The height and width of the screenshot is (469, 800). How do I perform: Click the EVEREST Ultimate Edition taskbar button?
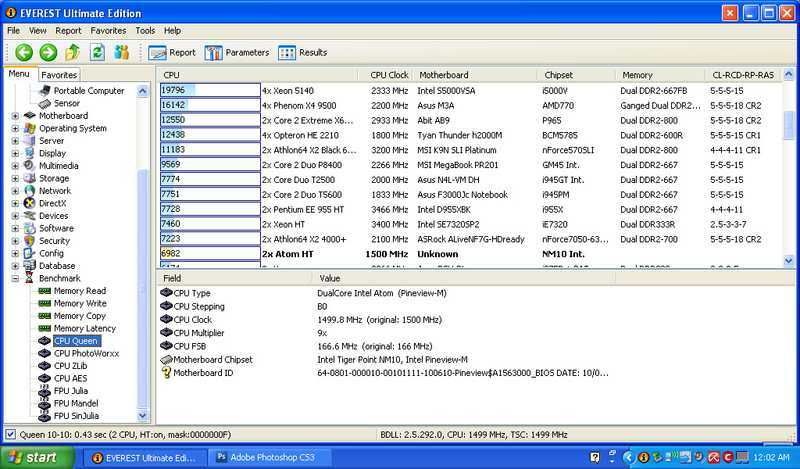(145, 458)
